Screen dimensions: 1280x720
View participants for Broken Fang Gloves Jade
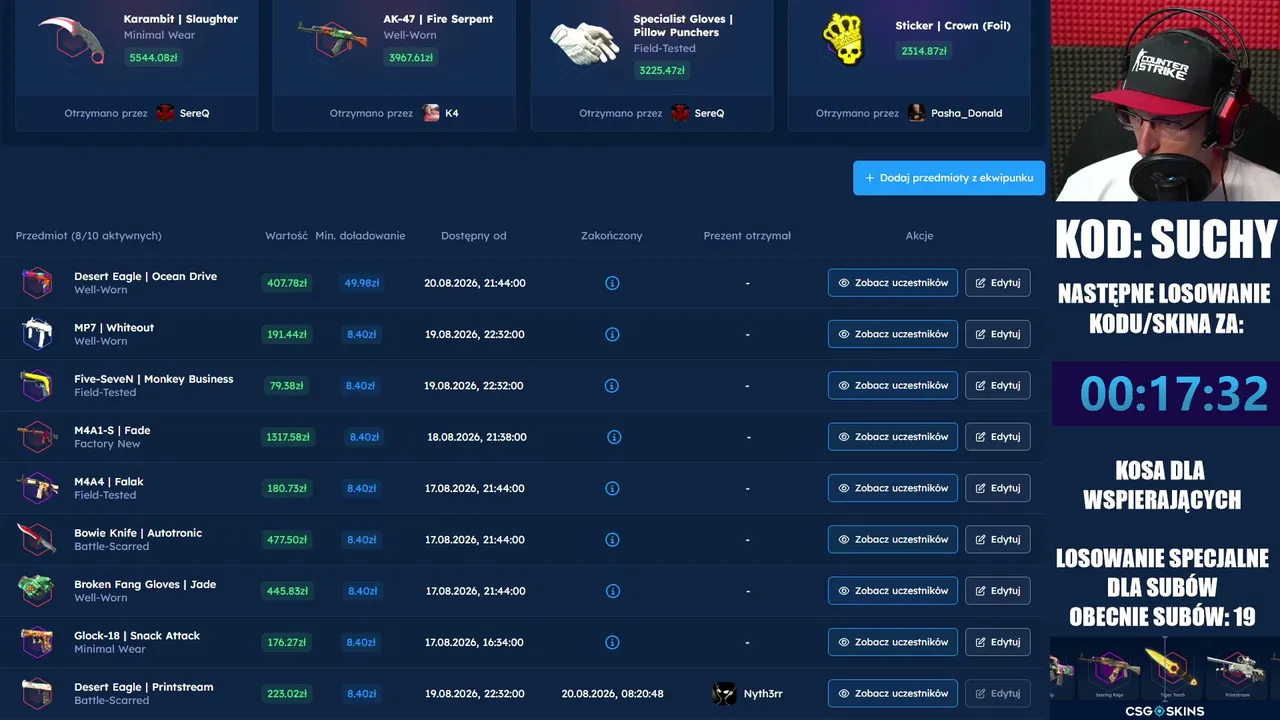(893, 591)
